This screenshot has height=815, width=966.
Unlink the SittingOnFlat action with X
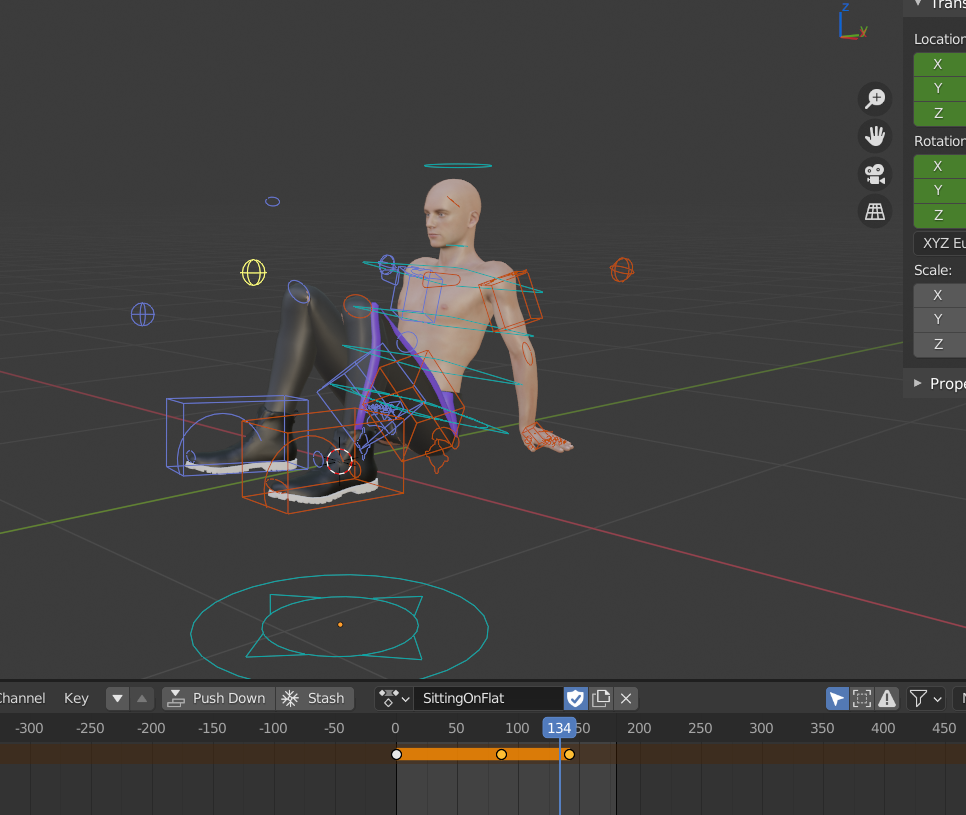626,698
